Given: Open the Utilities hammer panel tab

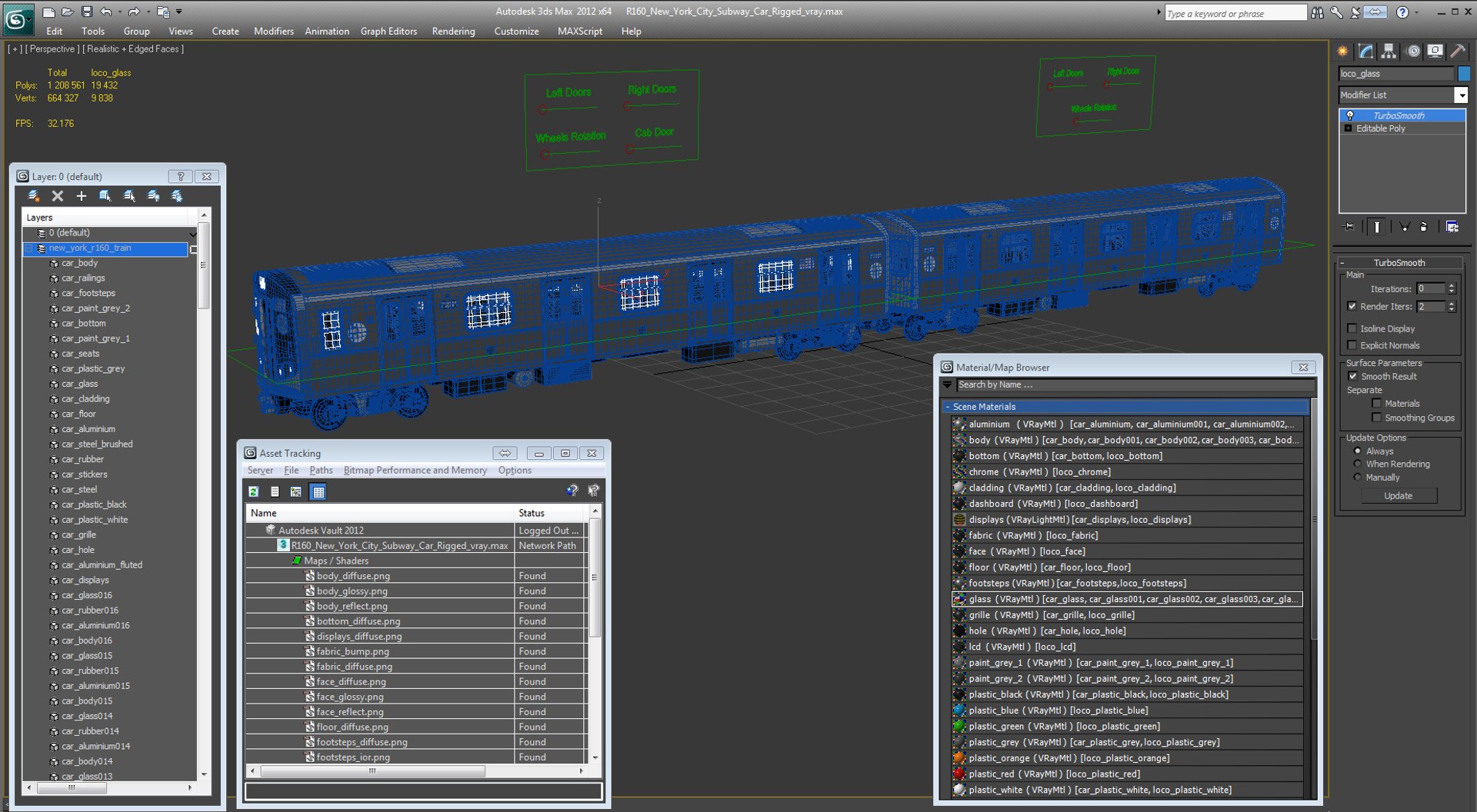Looking at the screenshot, I should (1458, 52).
